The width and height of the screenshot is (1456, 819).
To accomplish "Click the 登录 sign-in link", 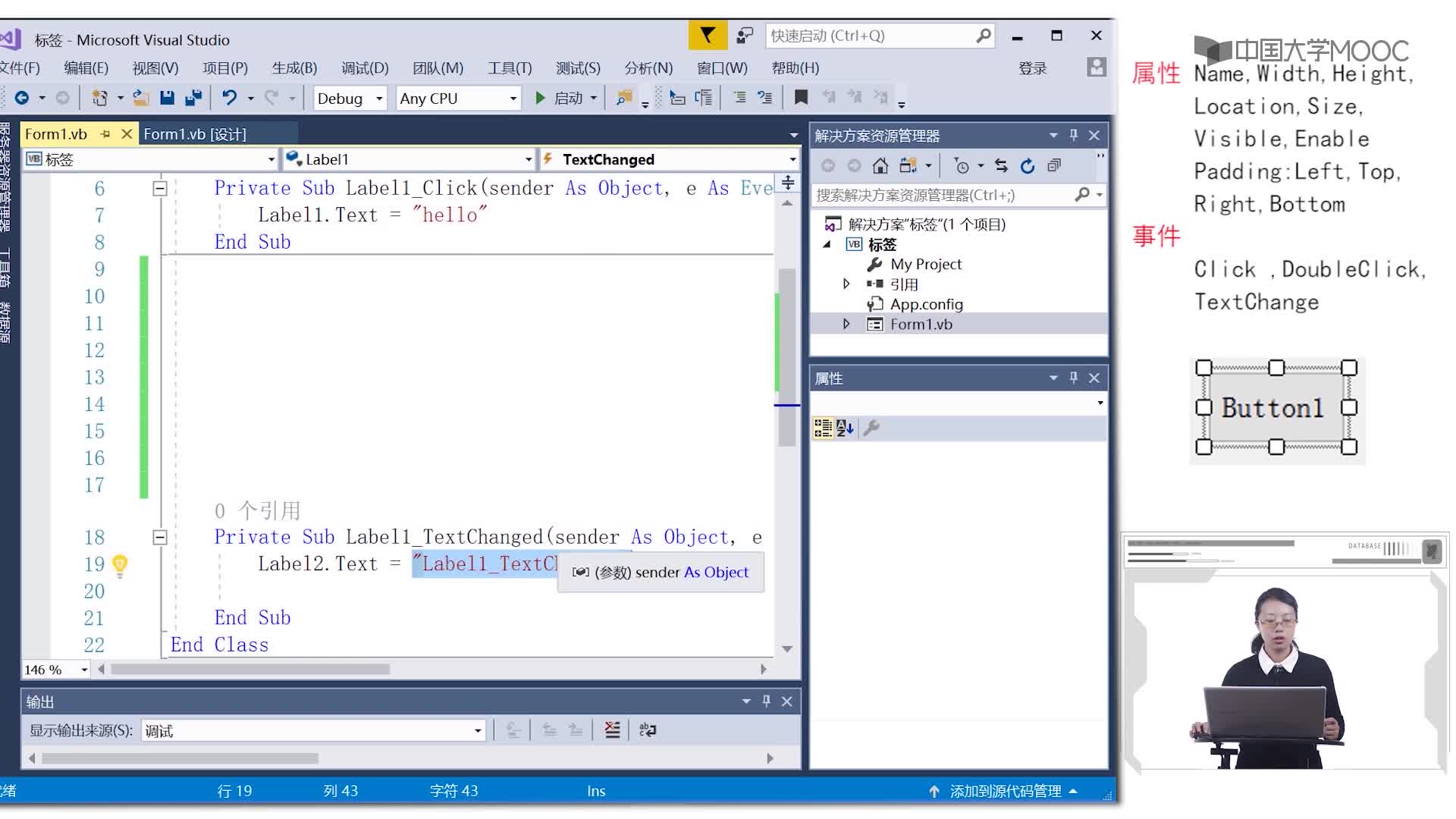I will pos(1032,68).
